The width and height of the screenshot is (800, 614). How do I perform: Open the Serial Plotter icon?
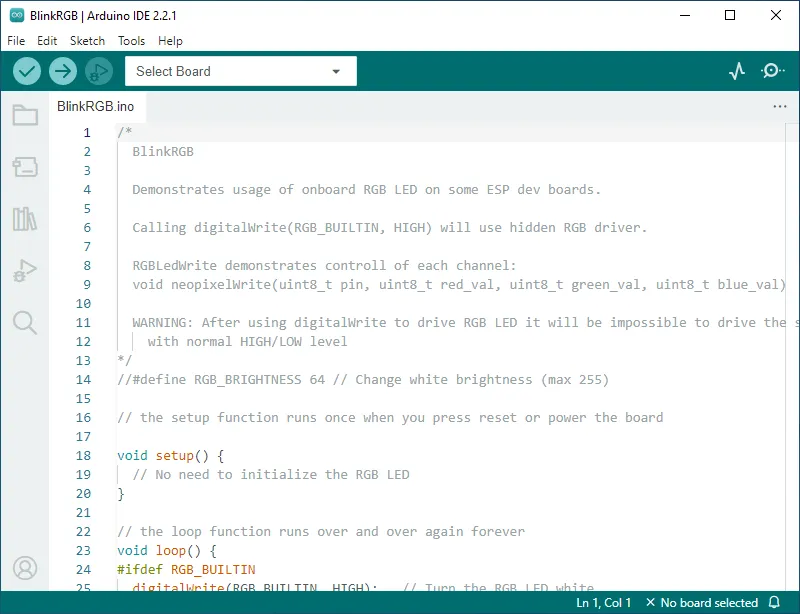tap(737, 71)
